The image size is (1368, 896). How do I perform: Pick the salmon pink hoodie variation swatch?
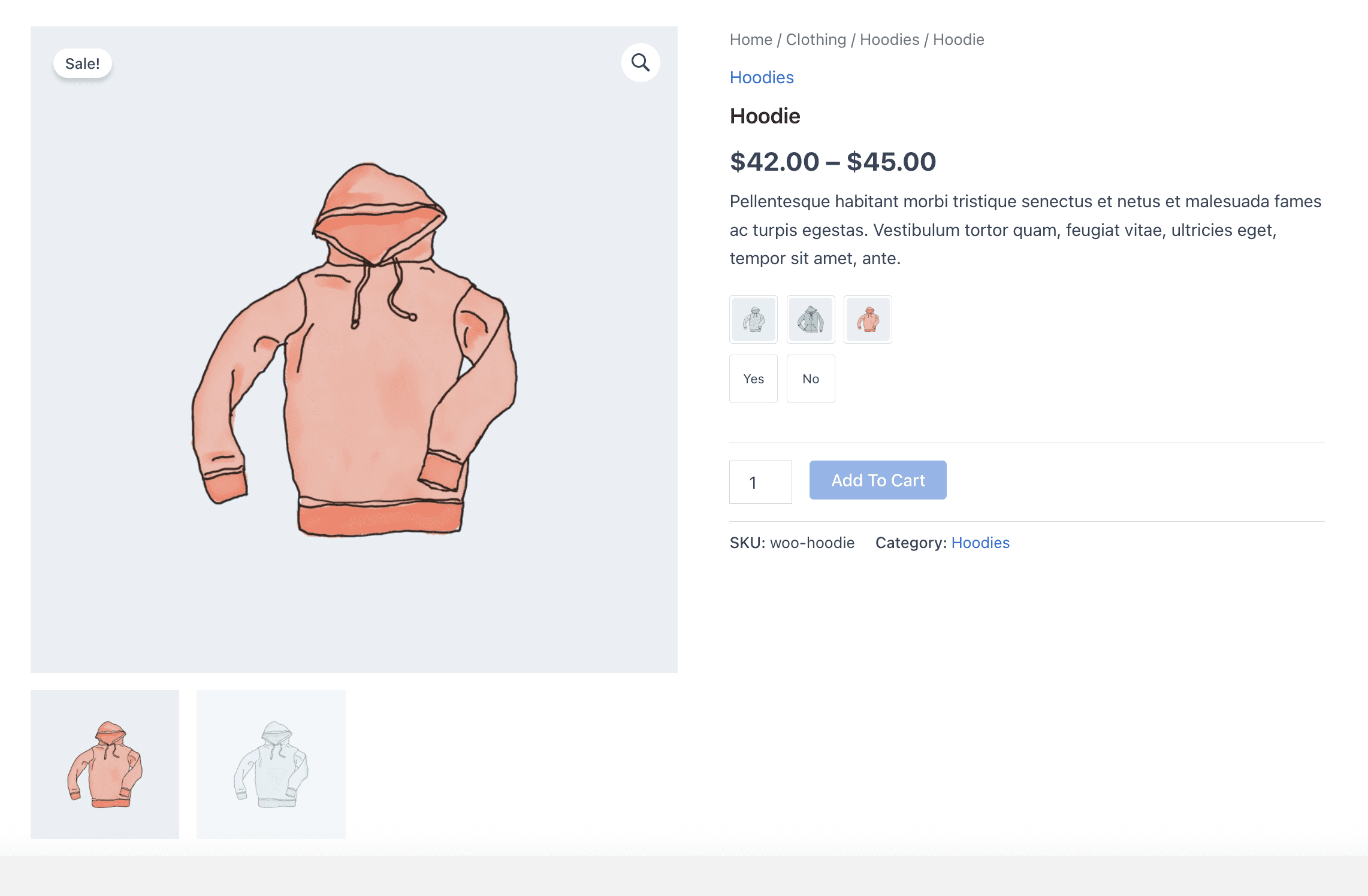(868, 319)
